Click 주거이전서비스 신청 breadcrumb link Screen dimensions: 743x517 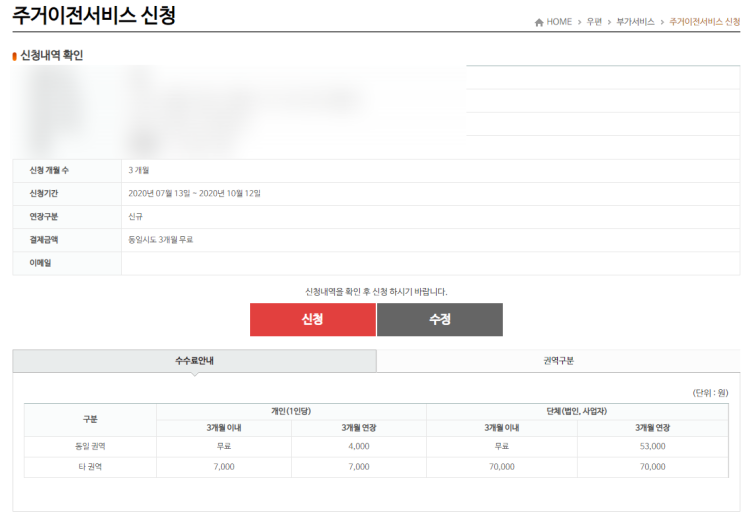pyautogui.click(x=704, y=22)
